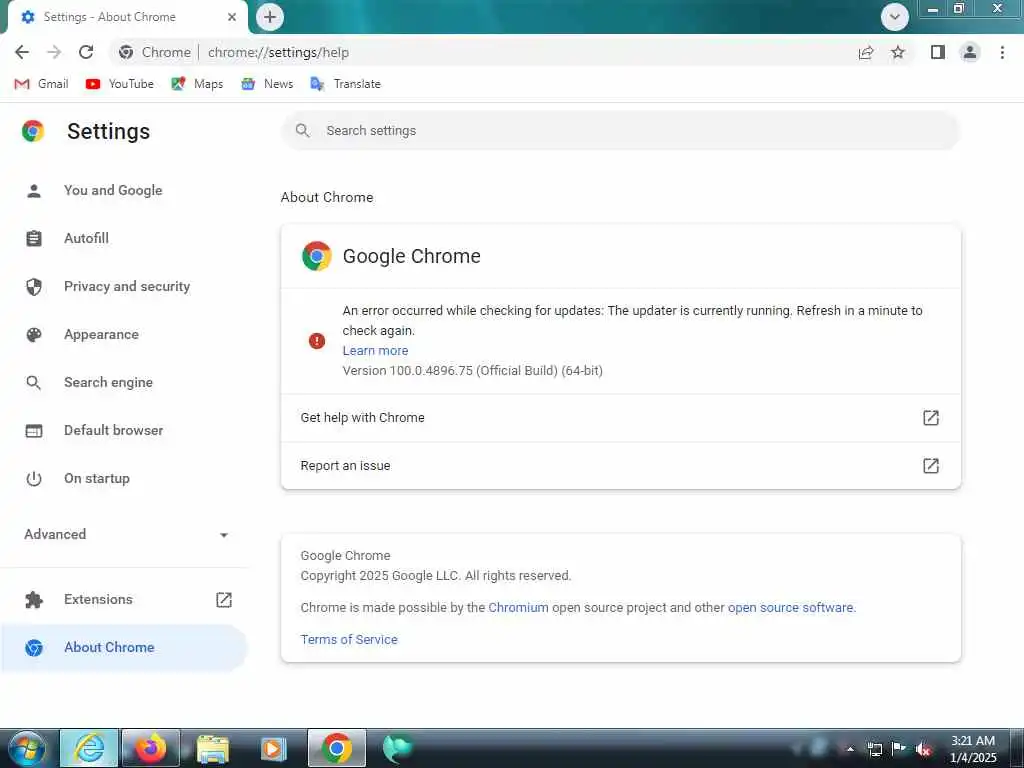This screenshot has width=1024, height=768.
Task: Click the Chrome taskbar icon
Action: 336,748
